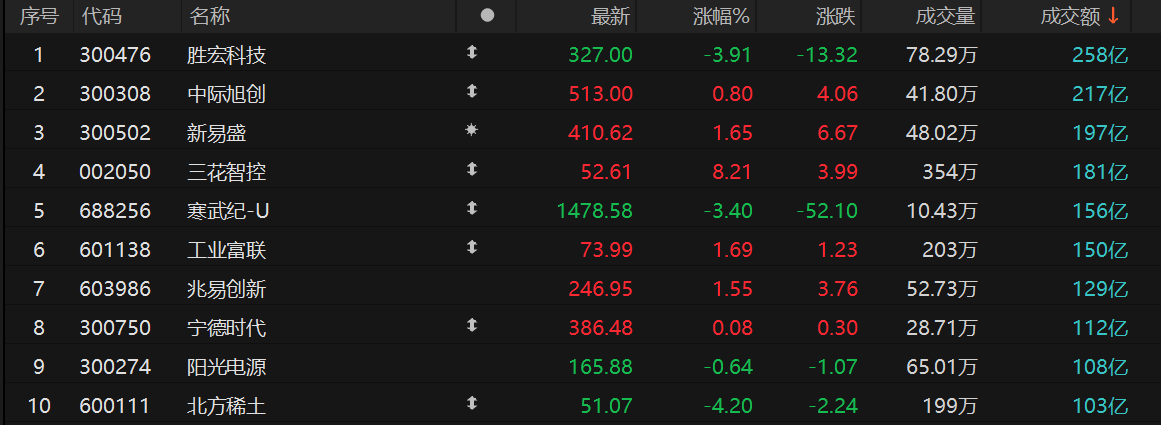Image resolution: width=1161 pixels, height=425 pixels.
Task: Click stock code 300750
Action: coord(115,328)
